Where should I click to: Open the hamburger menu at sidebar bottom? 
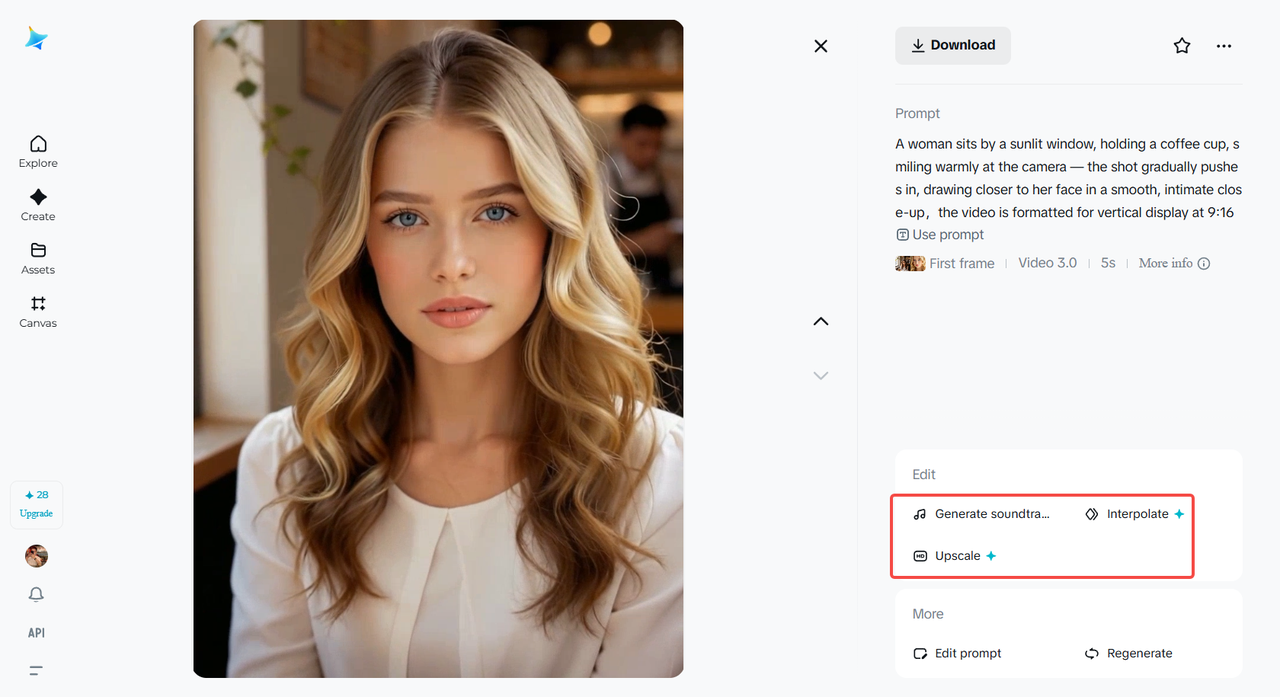click(x=36, y=670)
